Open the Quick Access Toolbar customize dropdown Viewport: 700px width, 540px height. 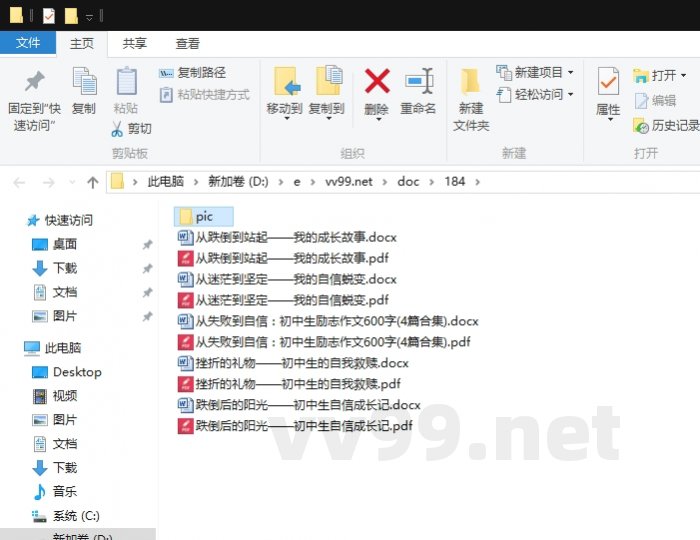(x=89, y=17)
